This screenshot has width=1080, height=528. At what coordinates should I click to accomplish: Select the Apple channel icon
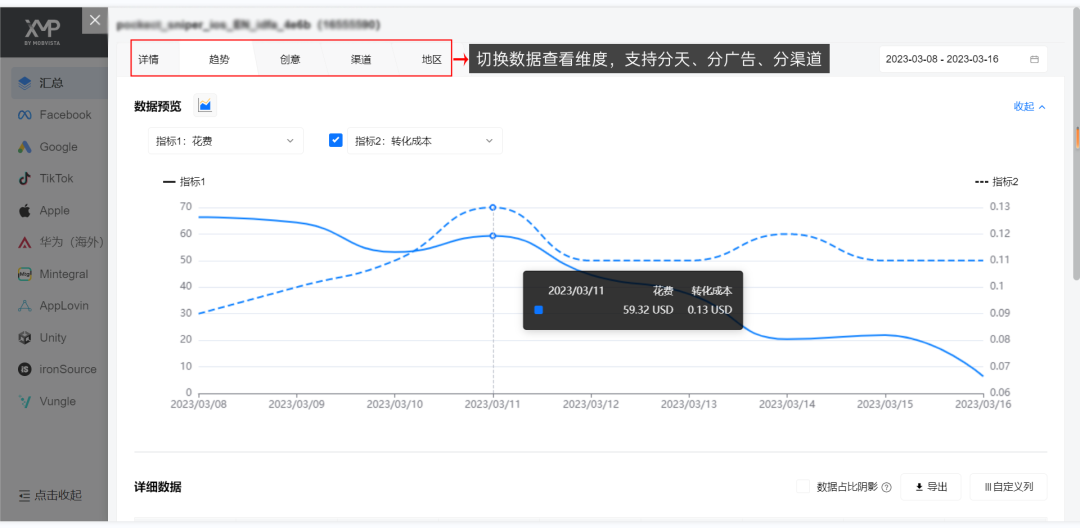point(25,211)
